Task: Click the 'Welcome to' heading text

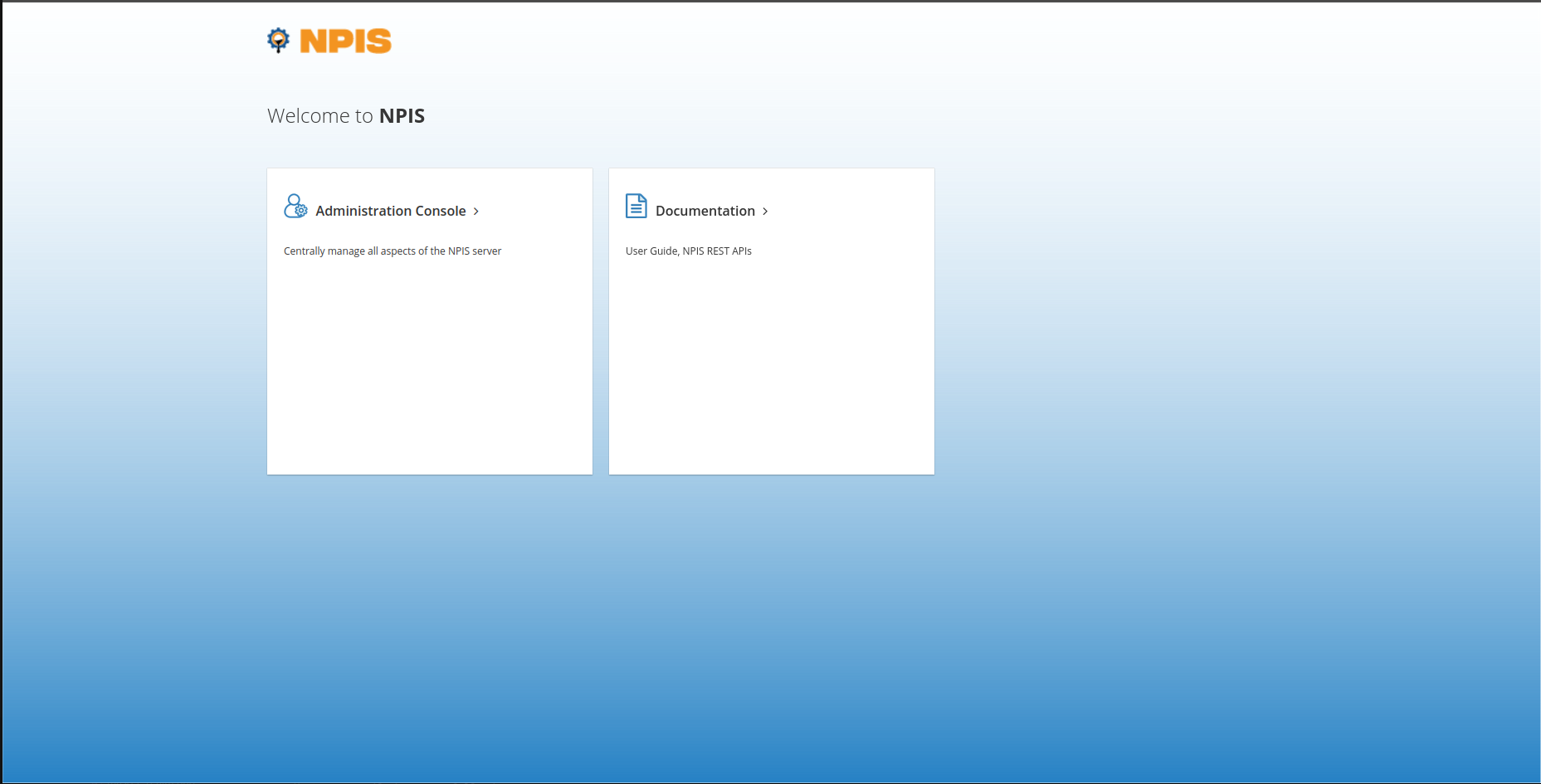Action: click(x=320, y=116)
